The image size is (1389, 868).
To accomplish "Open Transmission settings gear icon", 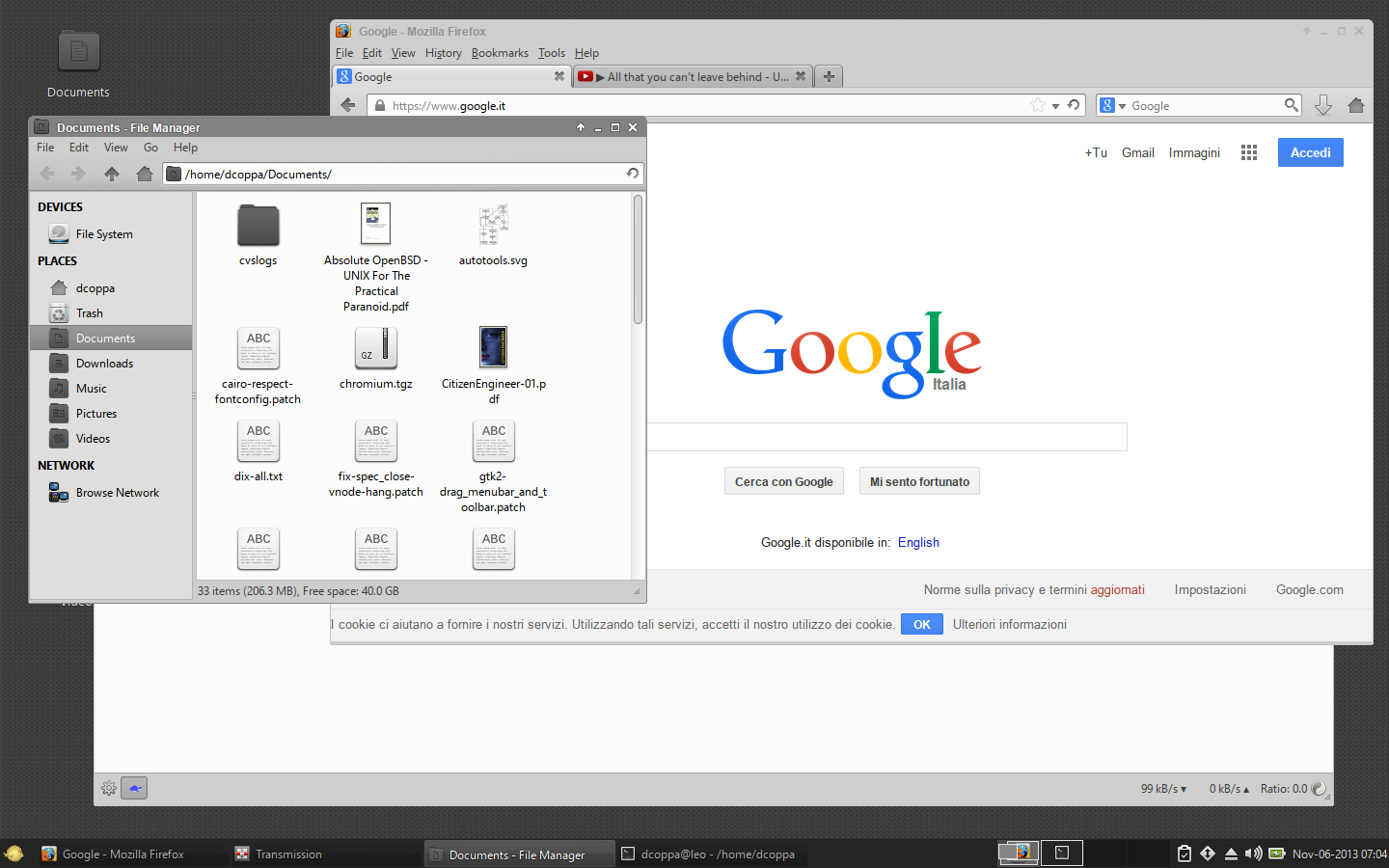I will point(109,788).
